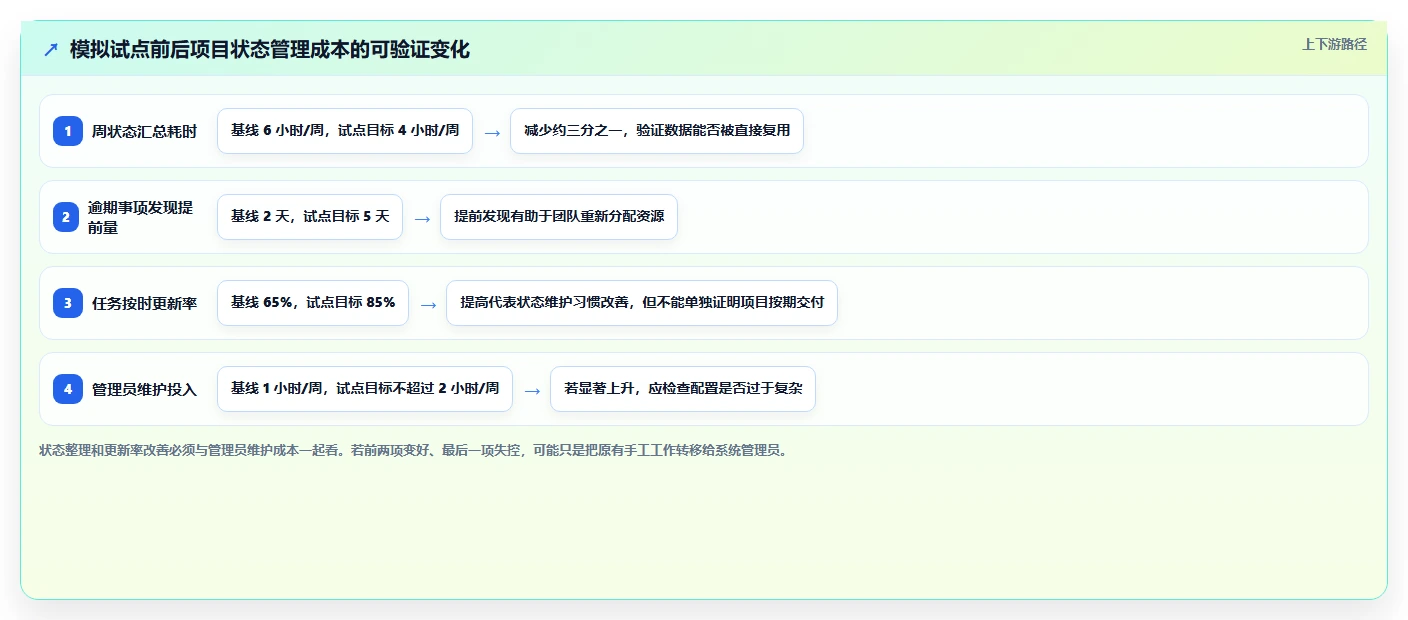Click number badge 1 for 周状态汇总耗时
This screenshot has height=620, width=1408.
coord(68,131)
